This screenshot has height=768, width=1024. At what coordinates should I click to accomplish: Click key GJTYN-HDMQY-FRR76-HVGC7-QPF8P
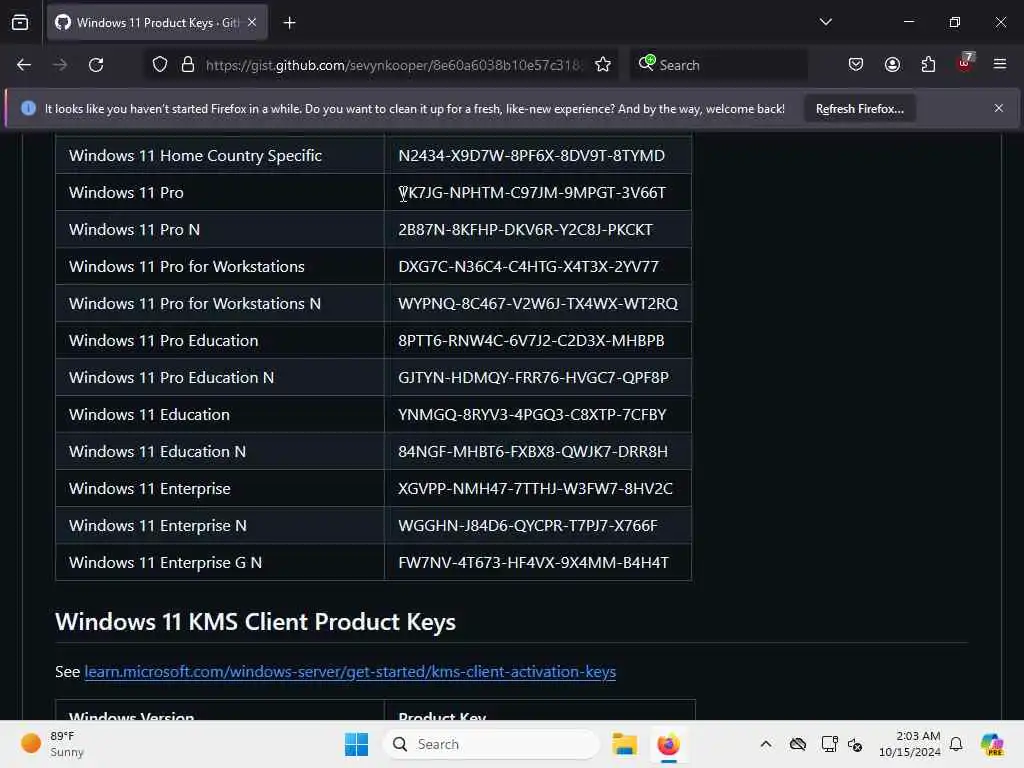pos(534,377)
